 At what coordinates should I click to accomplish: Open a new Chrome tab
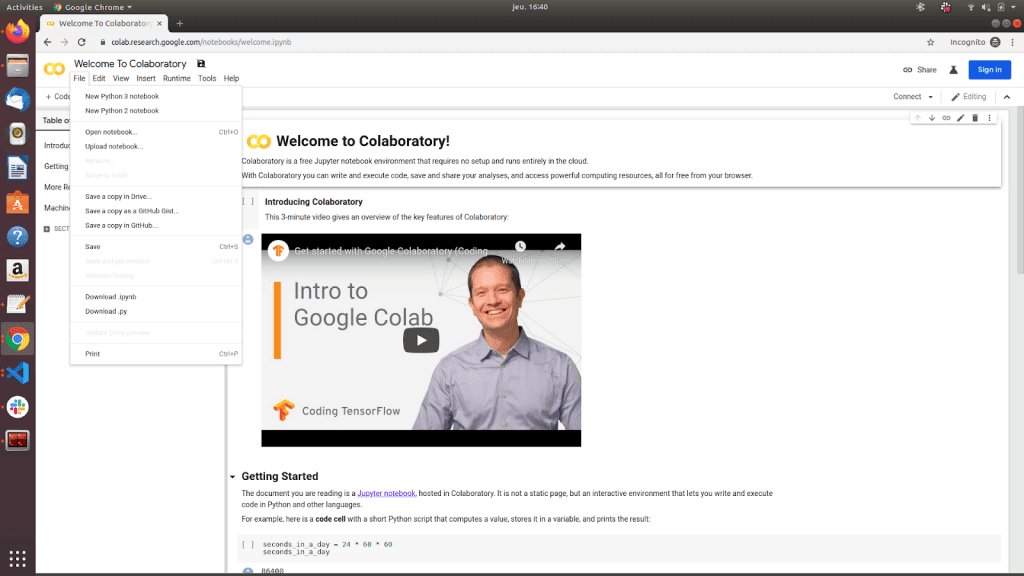coord(180,24)
